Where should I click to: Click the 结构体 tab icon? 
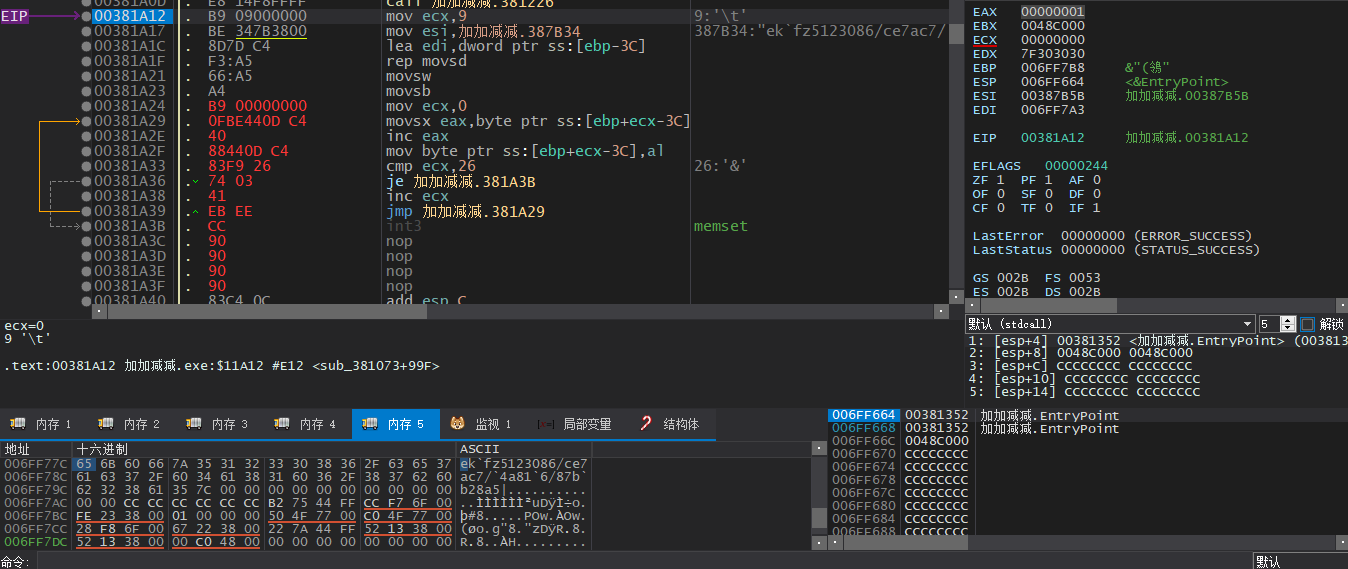point(646,424)
